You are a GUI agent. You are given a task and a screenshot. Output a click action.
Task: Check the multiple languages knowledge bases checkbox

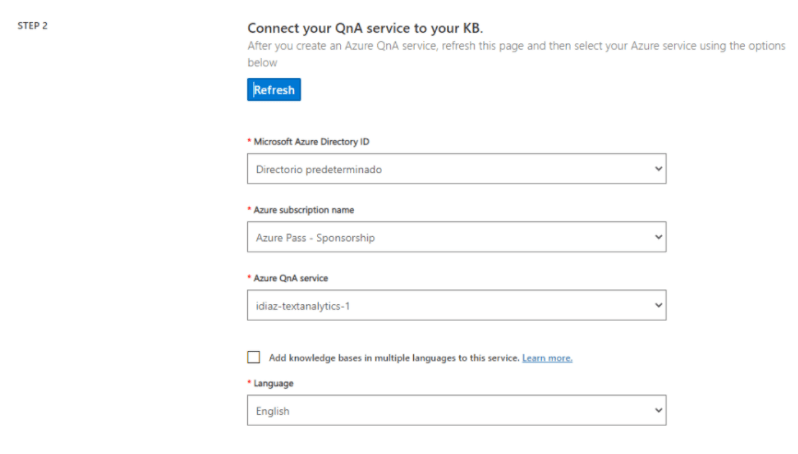253,357
